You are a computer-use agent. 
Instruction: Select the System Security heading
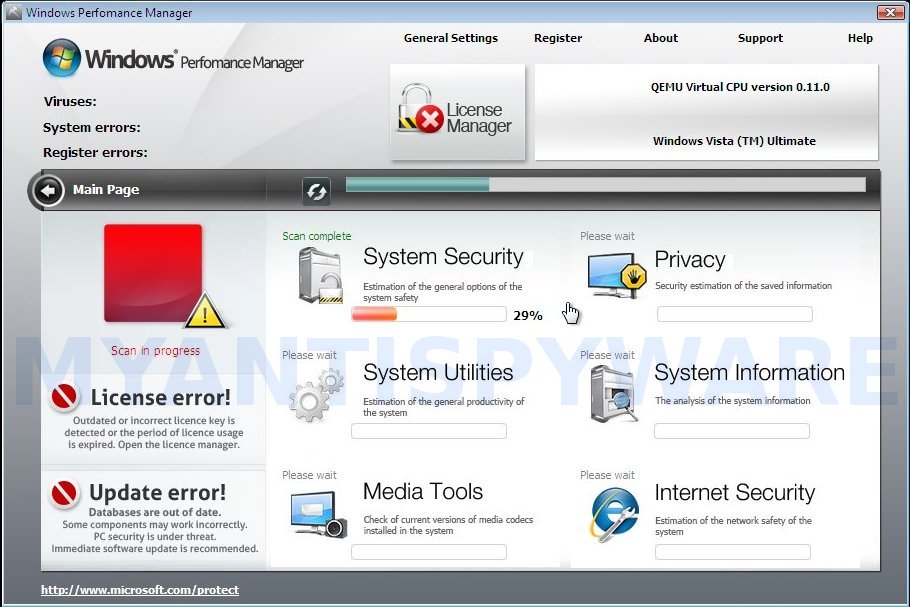click(x=443, y=257)
